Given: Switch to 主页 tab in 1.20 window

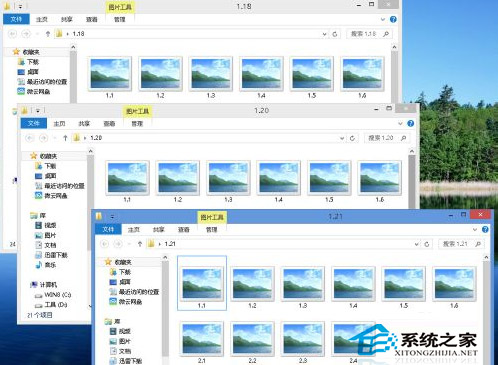Looking at the screenshot, I should 59,124.
